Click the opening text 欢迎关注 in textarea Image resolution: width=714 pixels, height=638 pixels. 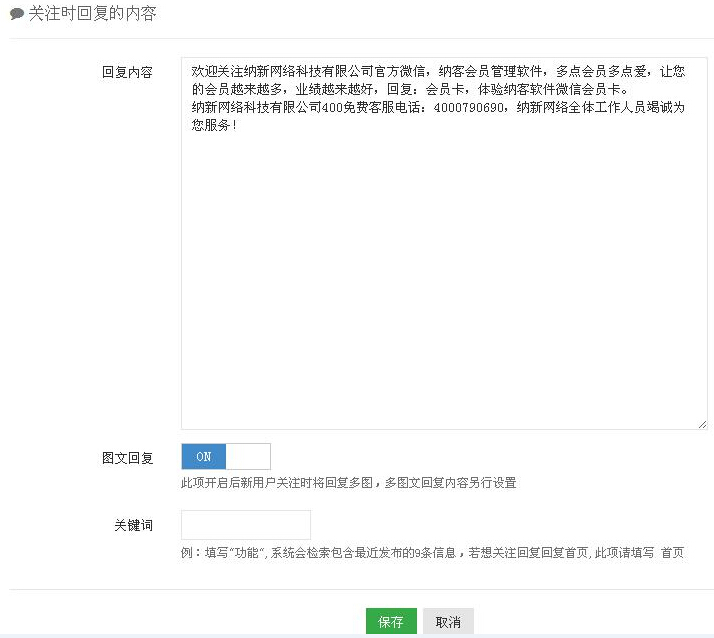[x=216, y=72]
